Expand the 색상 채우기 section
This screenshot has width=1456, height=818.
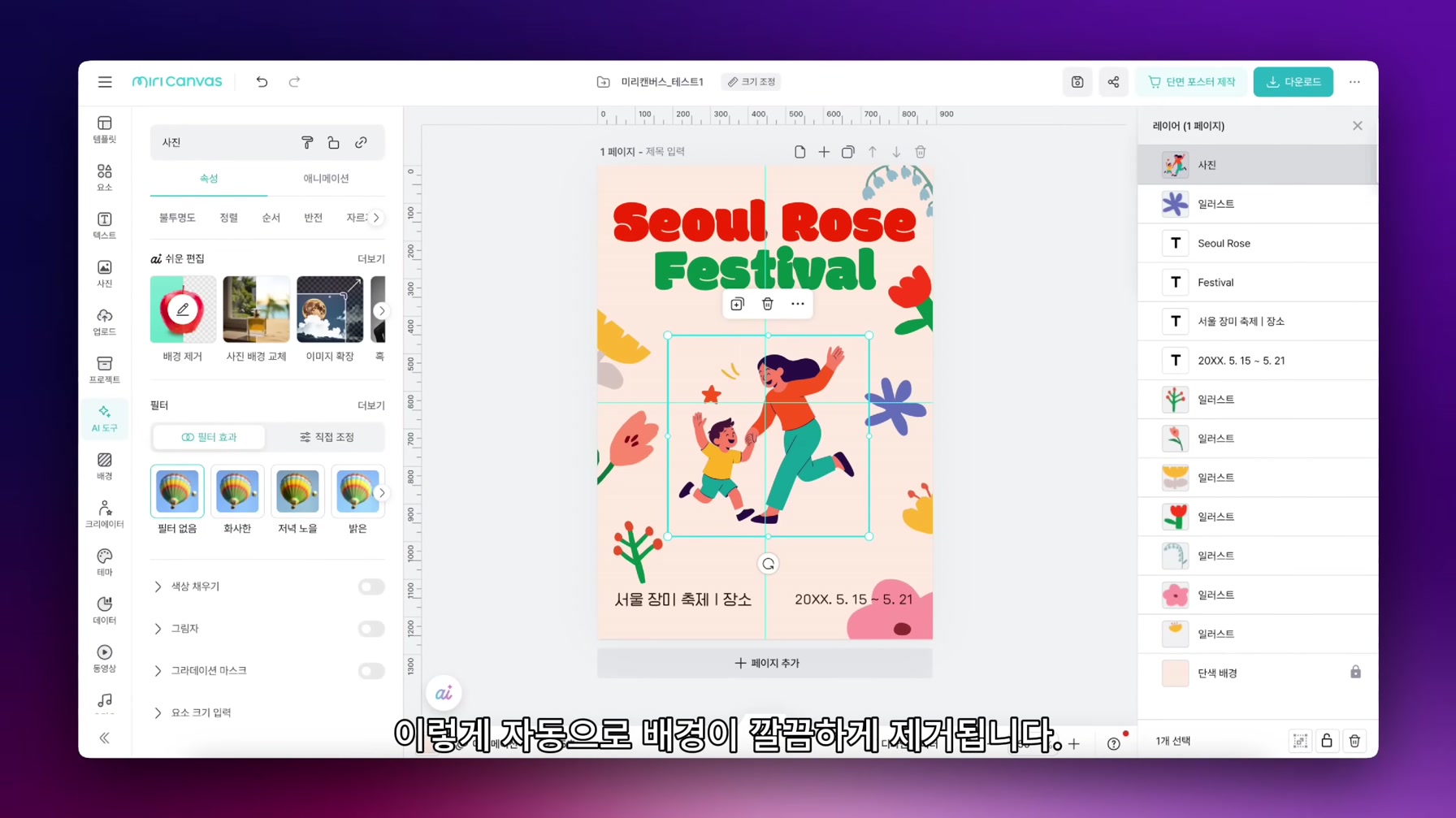(158, 586)
